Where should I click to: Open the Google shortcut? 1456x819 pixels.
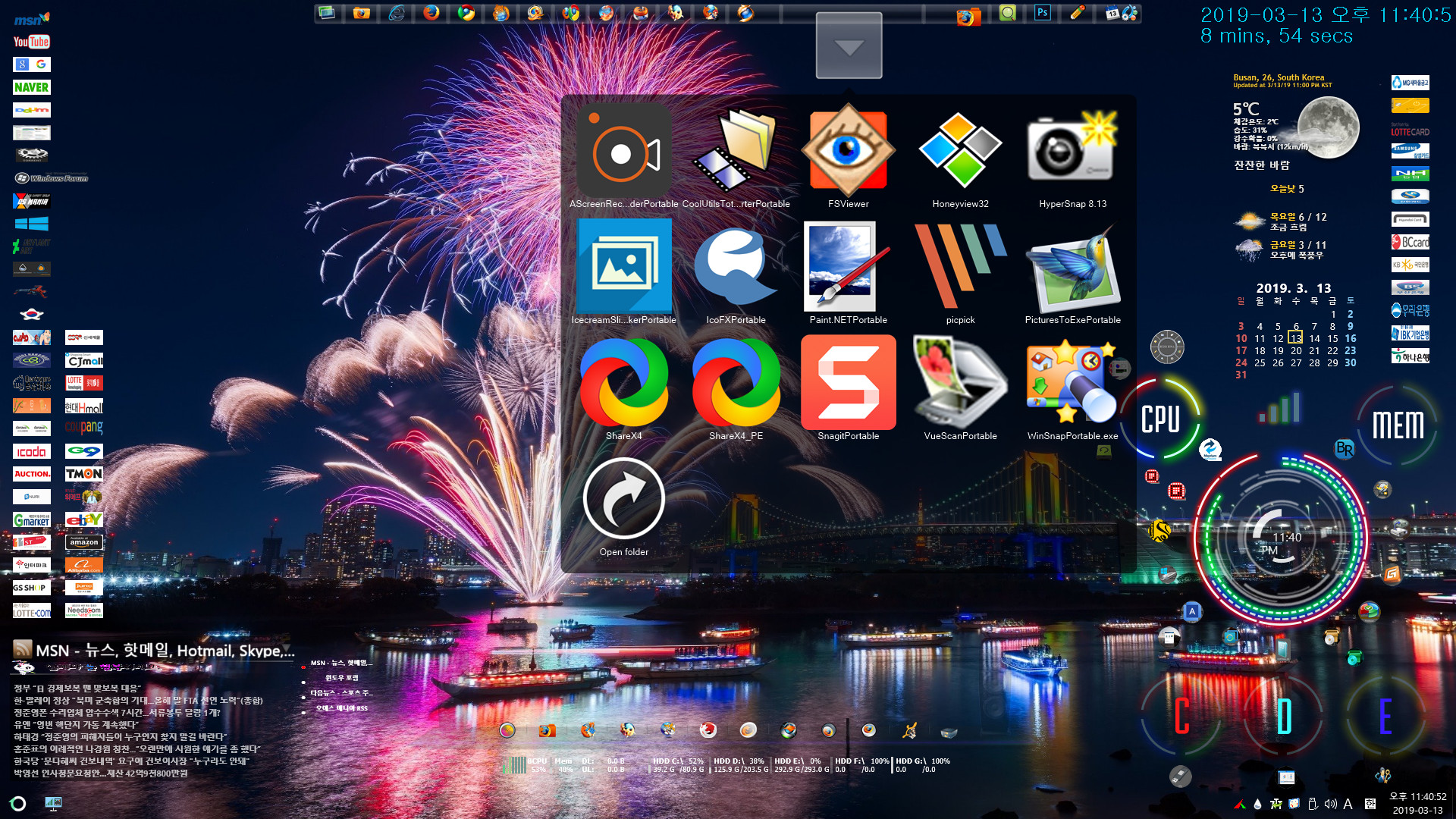click(31, 64)
